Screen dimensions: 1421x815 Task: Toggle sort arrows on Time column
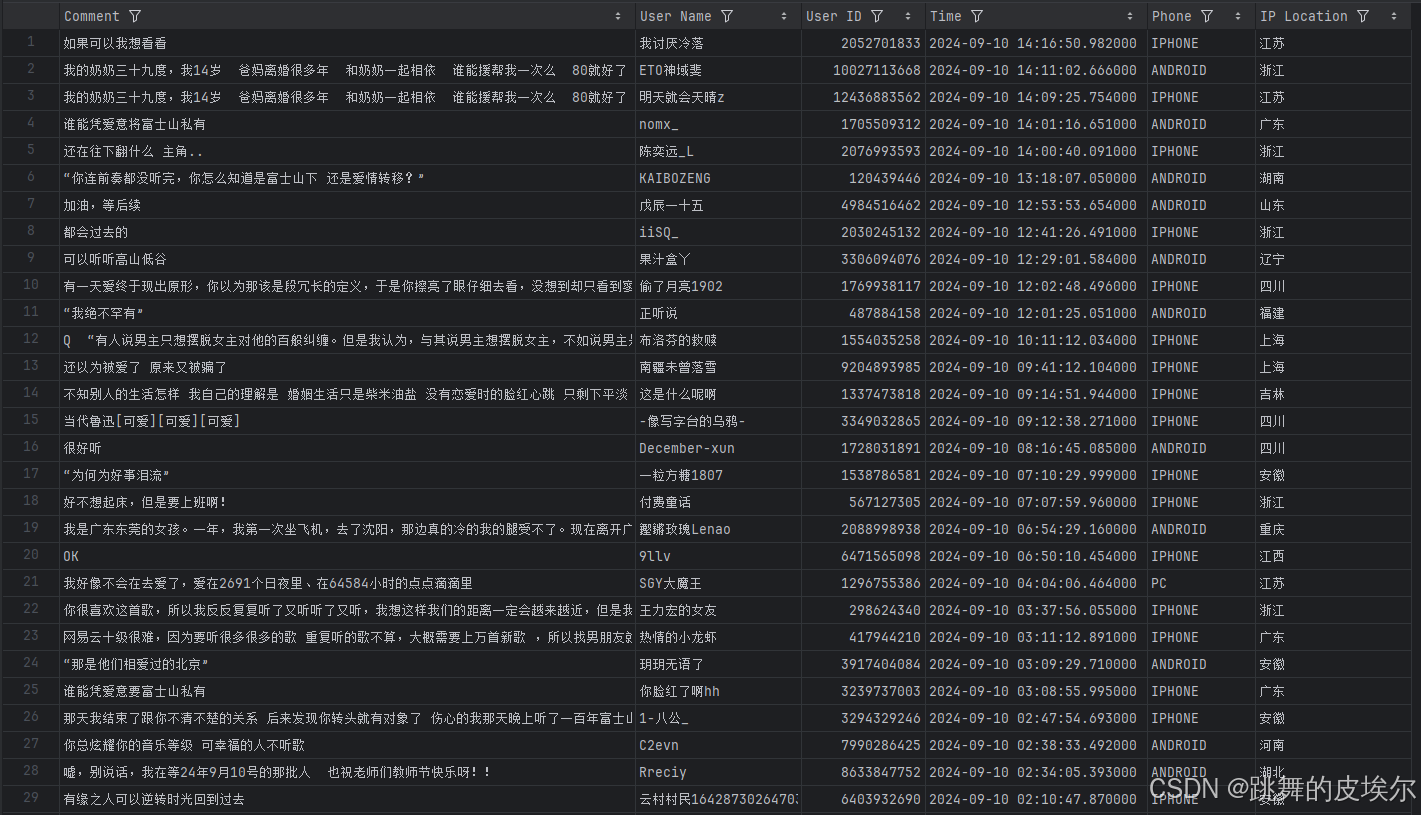click(x=1130, y=16)
